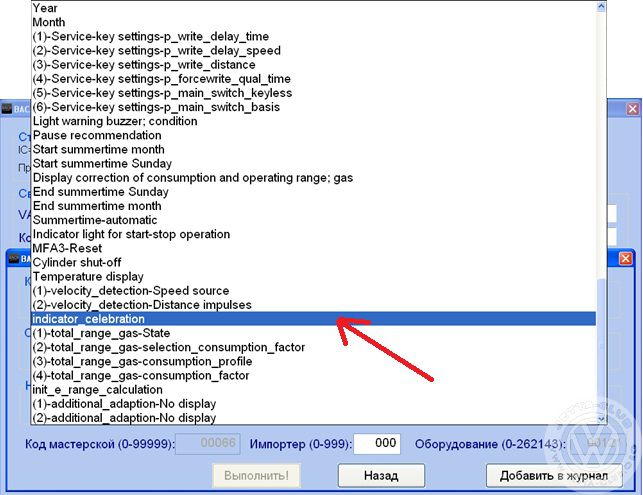Select Pause recommendation entry
This screenshot has height=495, width=643.
point(92,135)
